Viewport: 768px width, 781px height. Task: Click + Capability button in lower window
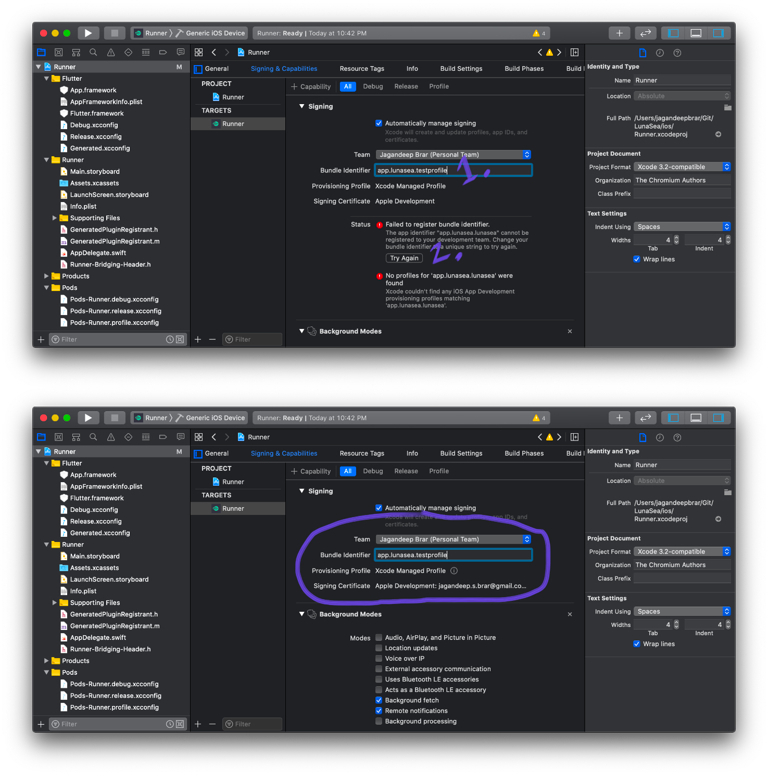click(311, 471)
